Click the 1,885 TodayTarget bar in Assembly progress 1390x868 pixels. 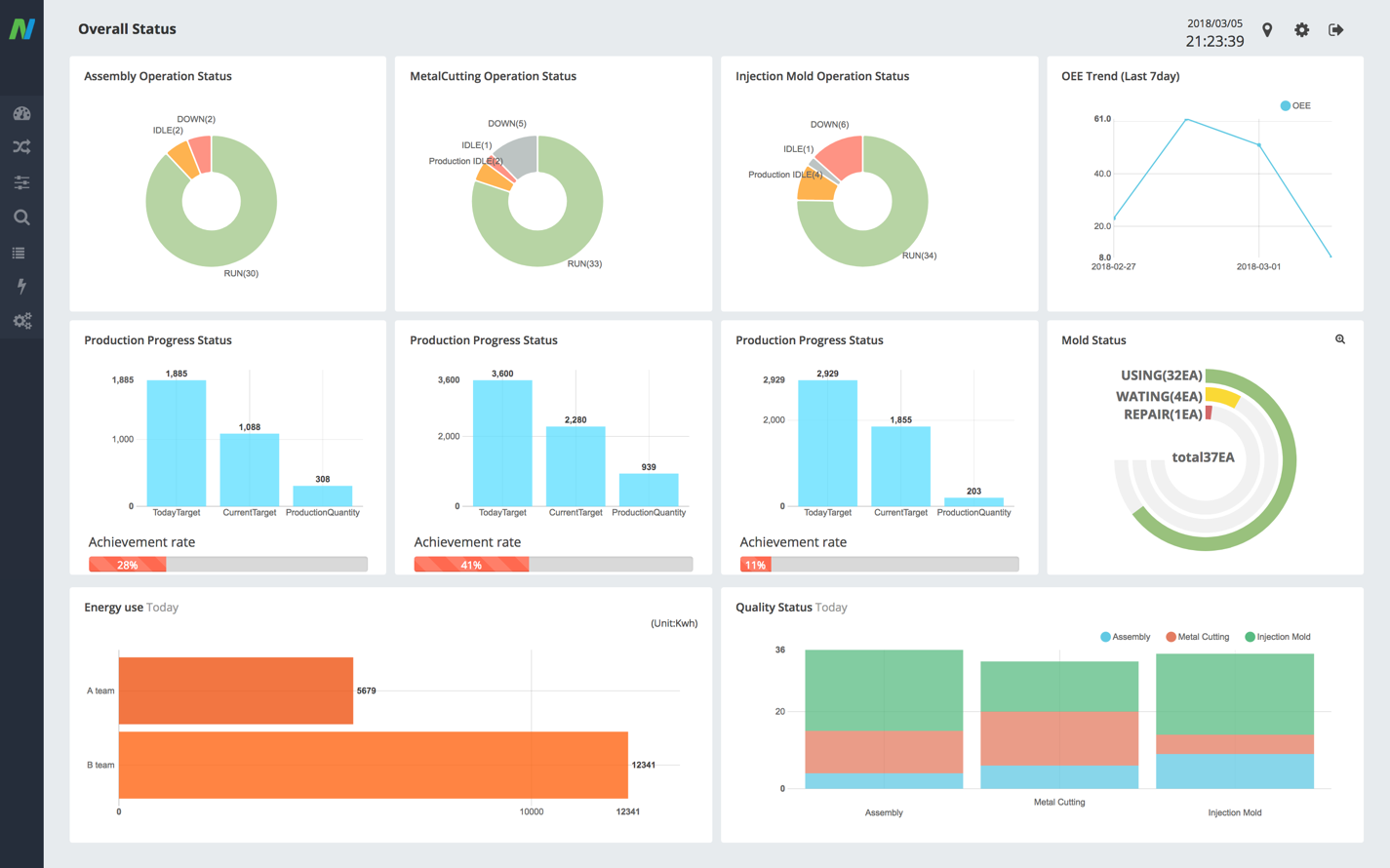pyautogui.click(x=177, y=443)
